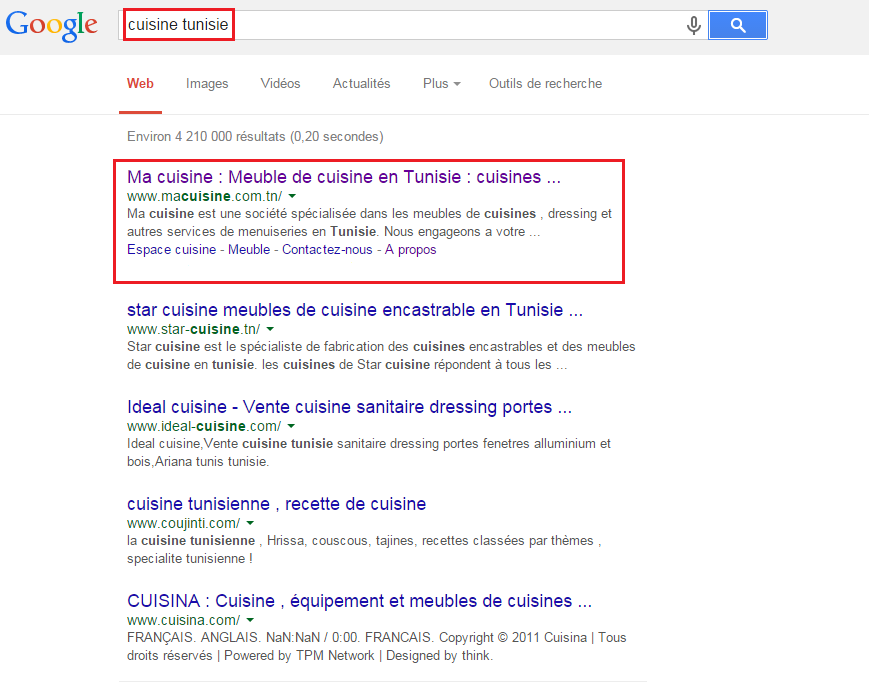The height and width of the screenshot is (693, 869).
Task: Expand arrow next to www.coujinti.com
Action: [x=251, y=523]
